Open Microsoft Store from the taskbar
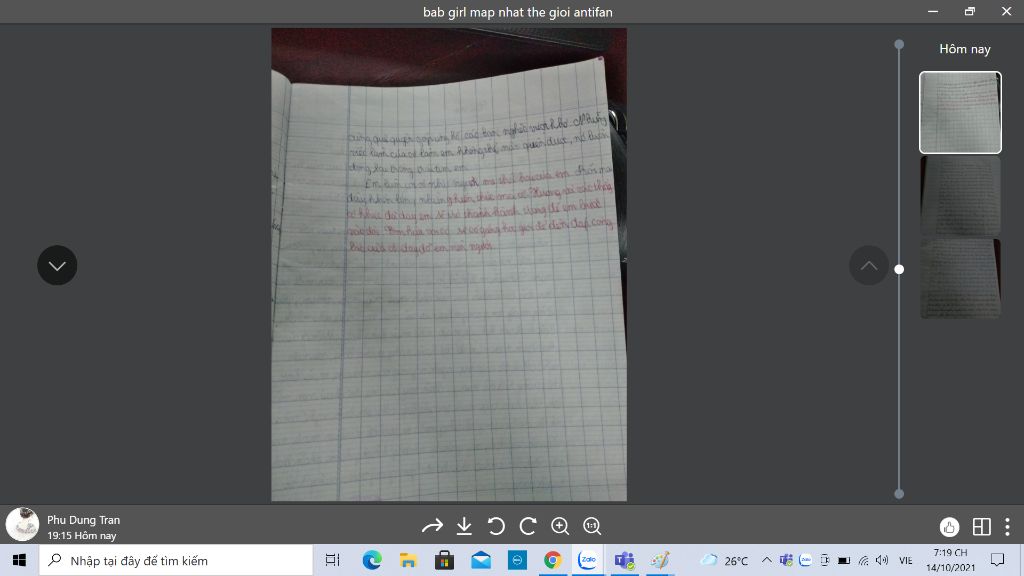1024x576 pixels. pos(444,560)
